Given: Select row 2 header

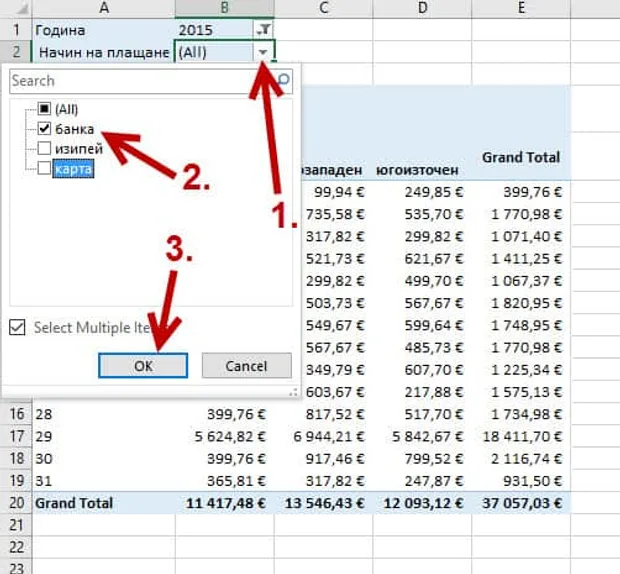Looking at the screenshot, I should 16,52.
